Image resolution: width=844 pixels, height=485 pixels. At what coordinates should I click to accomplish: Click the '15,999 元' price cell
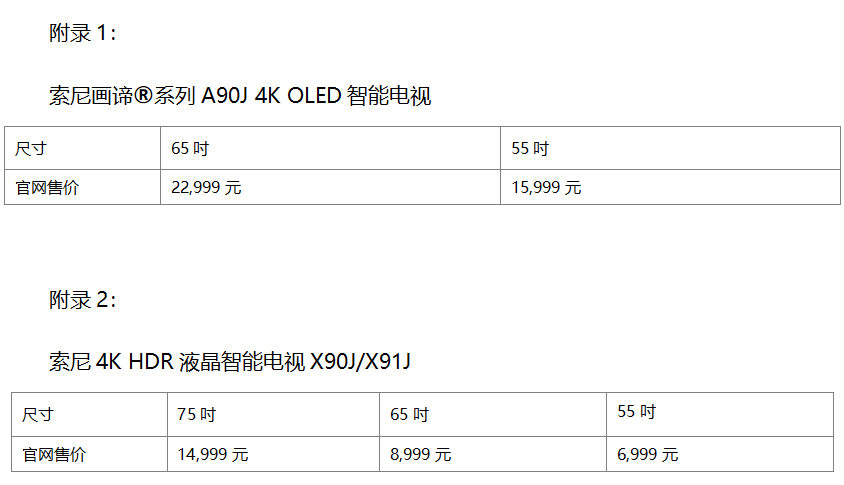tap(546, 187)
